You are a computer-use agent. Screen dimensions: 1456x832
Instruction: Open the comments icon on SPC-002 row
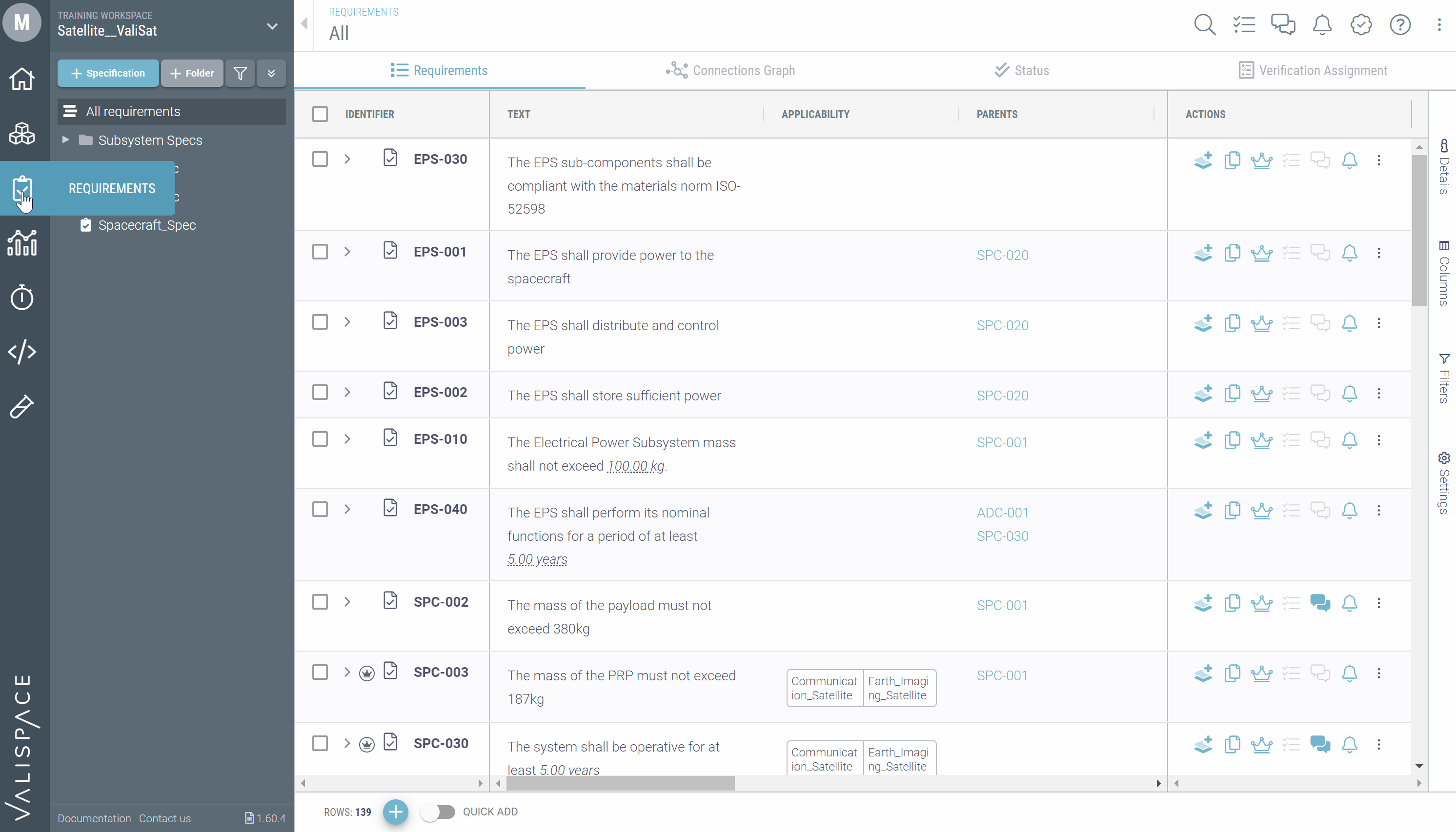(x=1320, y=603)
